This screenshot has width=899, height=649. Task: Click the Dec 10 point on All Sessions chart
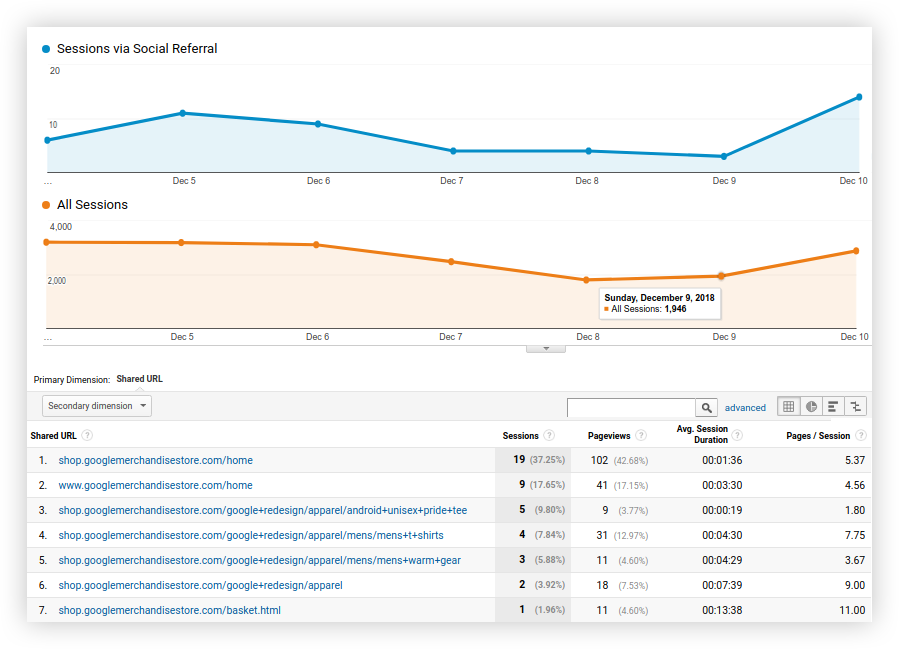(x=856, y=251)
